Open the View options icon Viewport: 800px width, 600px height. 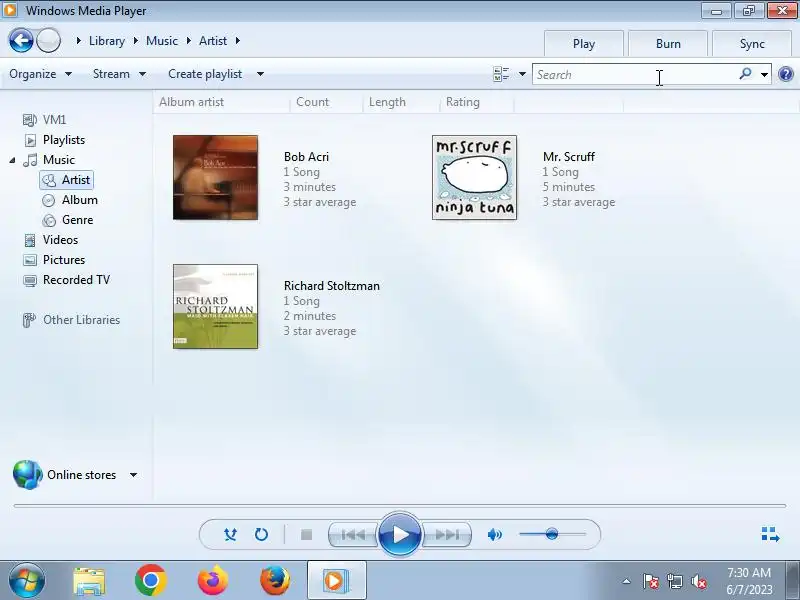[x=501, y=74]
